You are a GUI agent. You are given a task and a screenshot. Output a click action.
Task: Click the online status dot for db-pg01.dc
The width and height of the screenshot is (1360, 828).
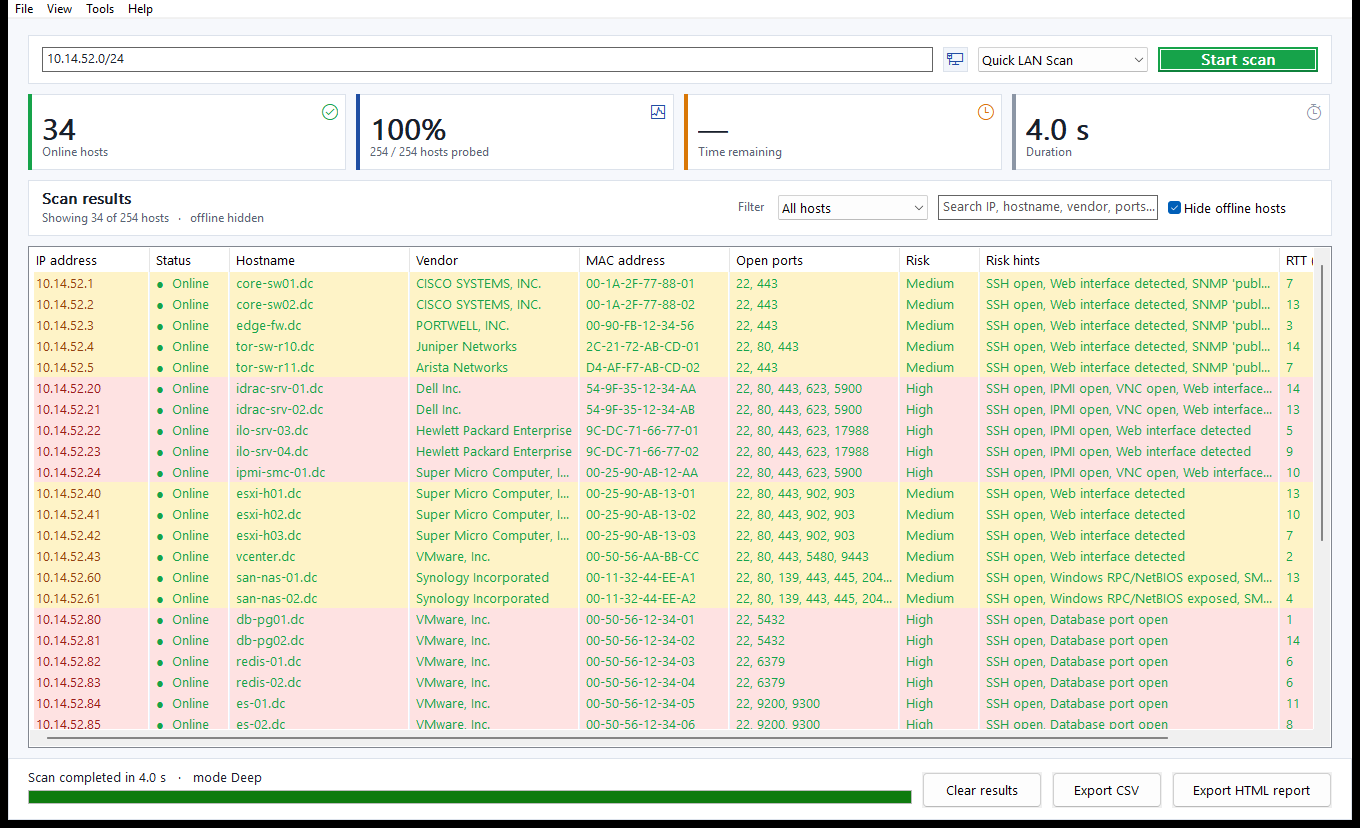click(160, 620)
